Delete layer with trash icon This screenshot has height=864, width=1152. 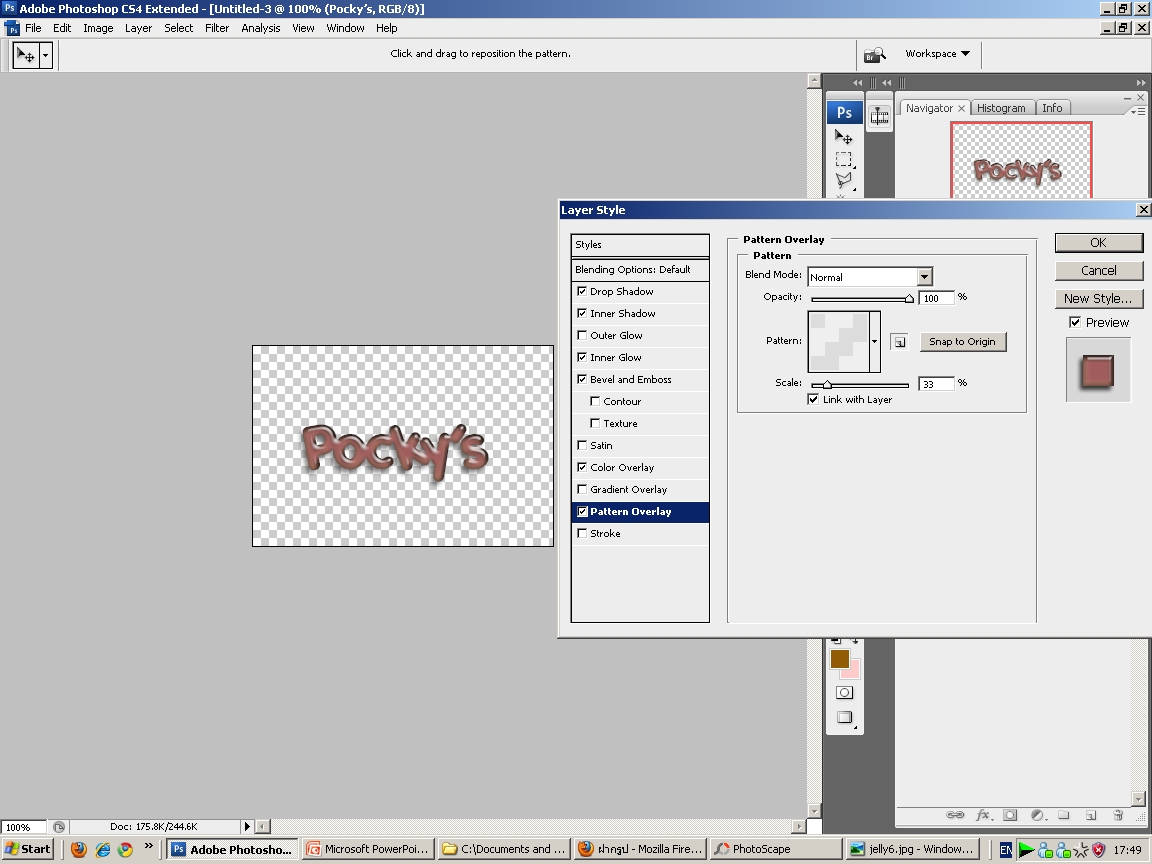pyautogui.click(x=1117, y=815)
